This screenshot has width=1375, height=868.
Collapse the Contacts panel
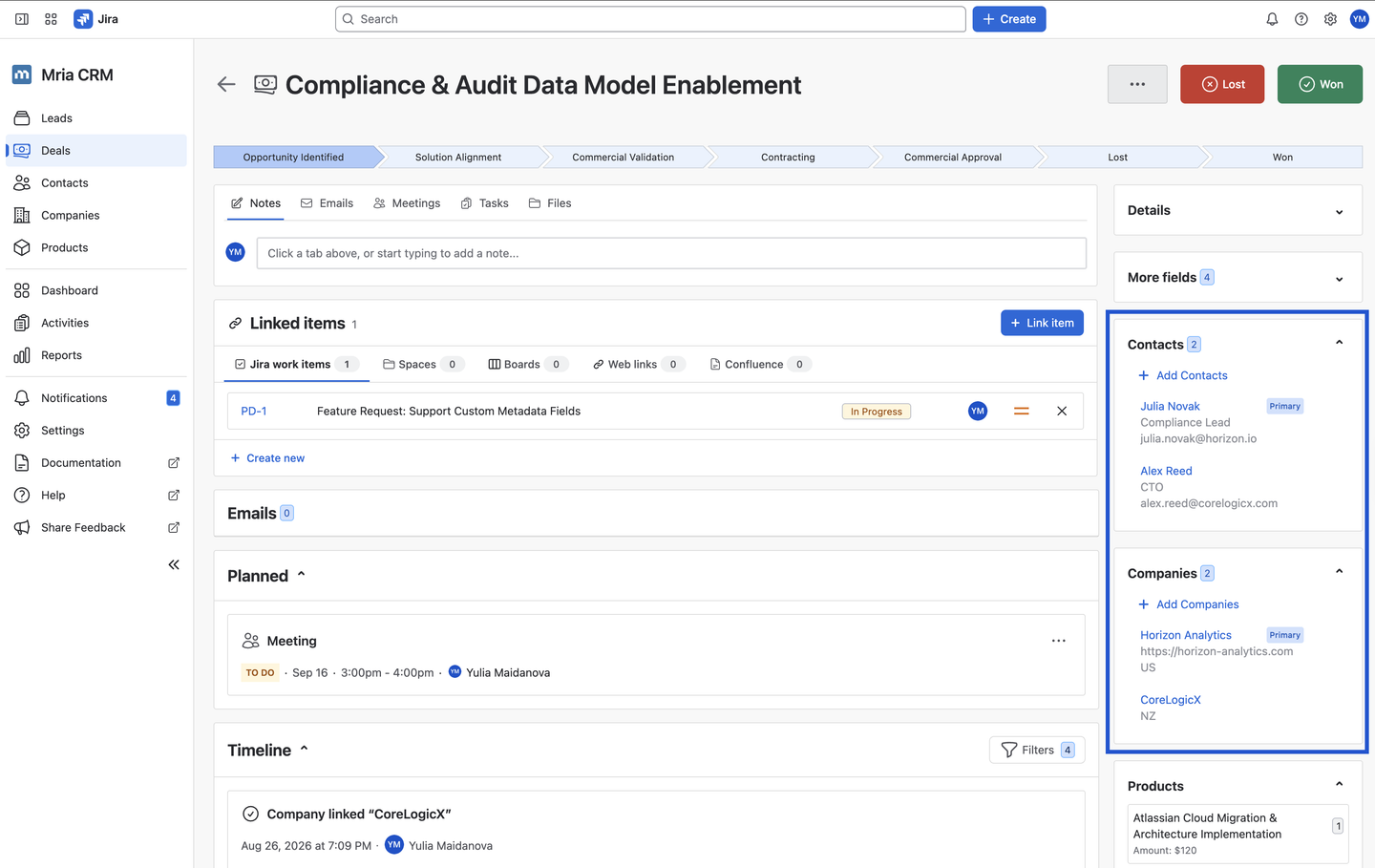[1339, 343]
